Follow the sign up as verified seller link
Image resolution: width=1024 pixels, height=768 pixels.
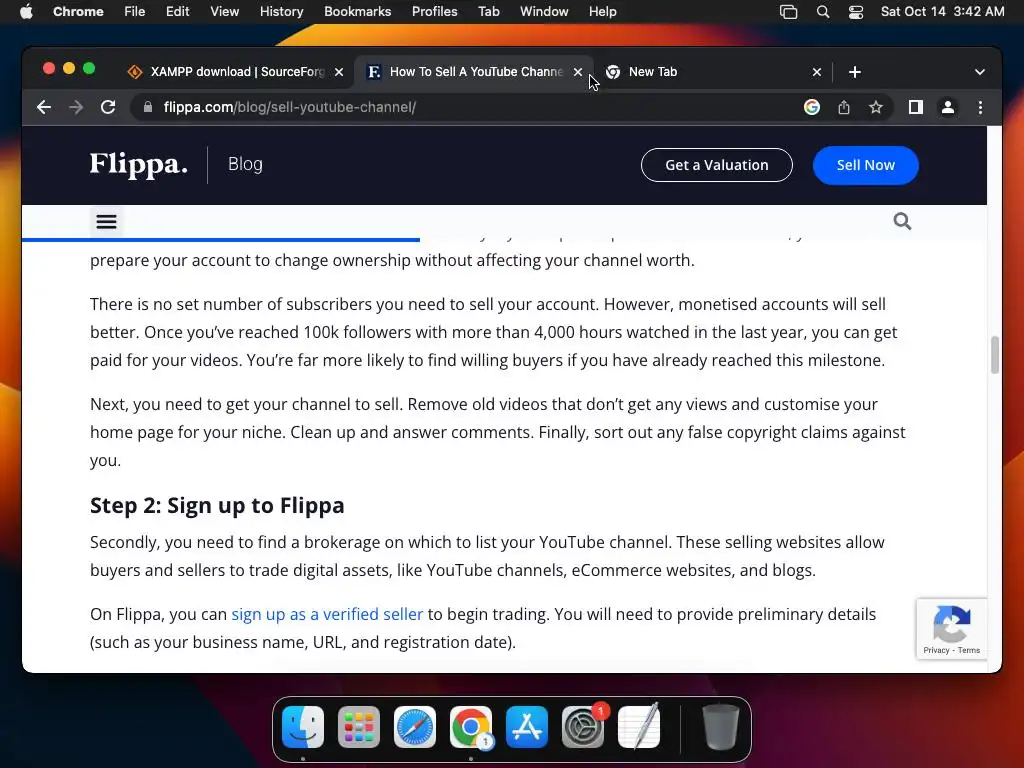click(x=327, y=615)
